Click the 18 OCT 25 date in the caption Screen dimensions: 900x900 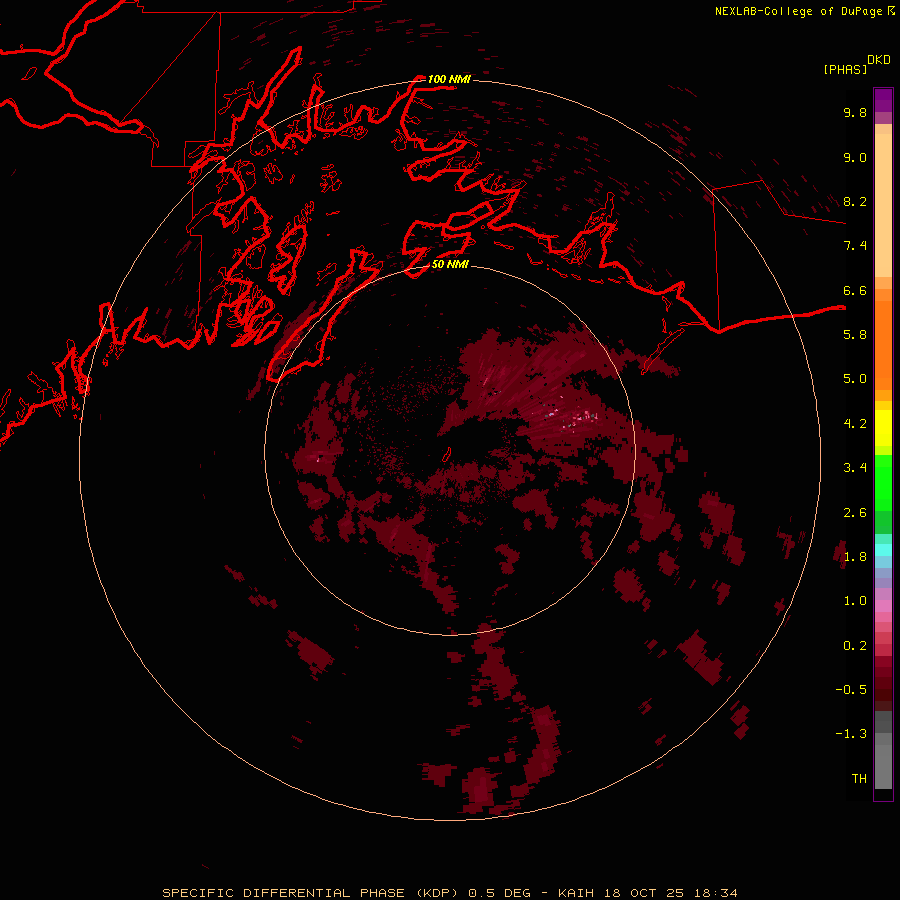pyautogui.click(x=645, y=893)
